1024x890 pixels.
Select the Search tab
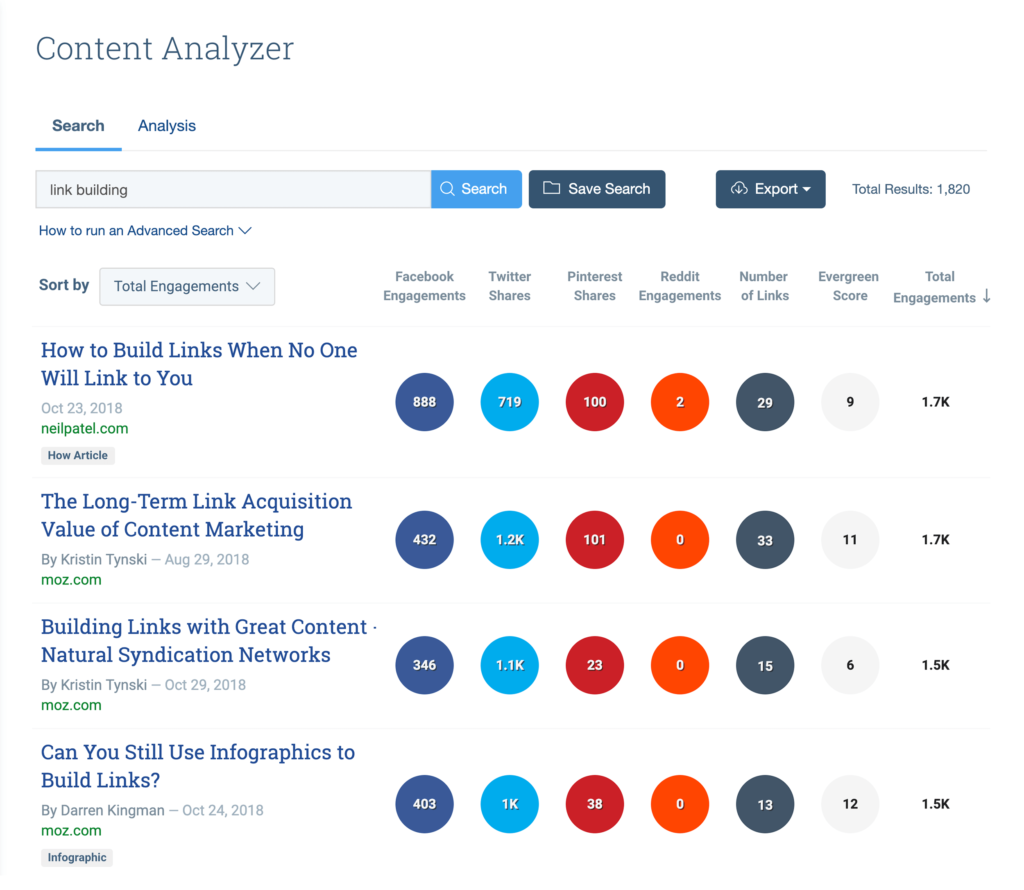78,126
